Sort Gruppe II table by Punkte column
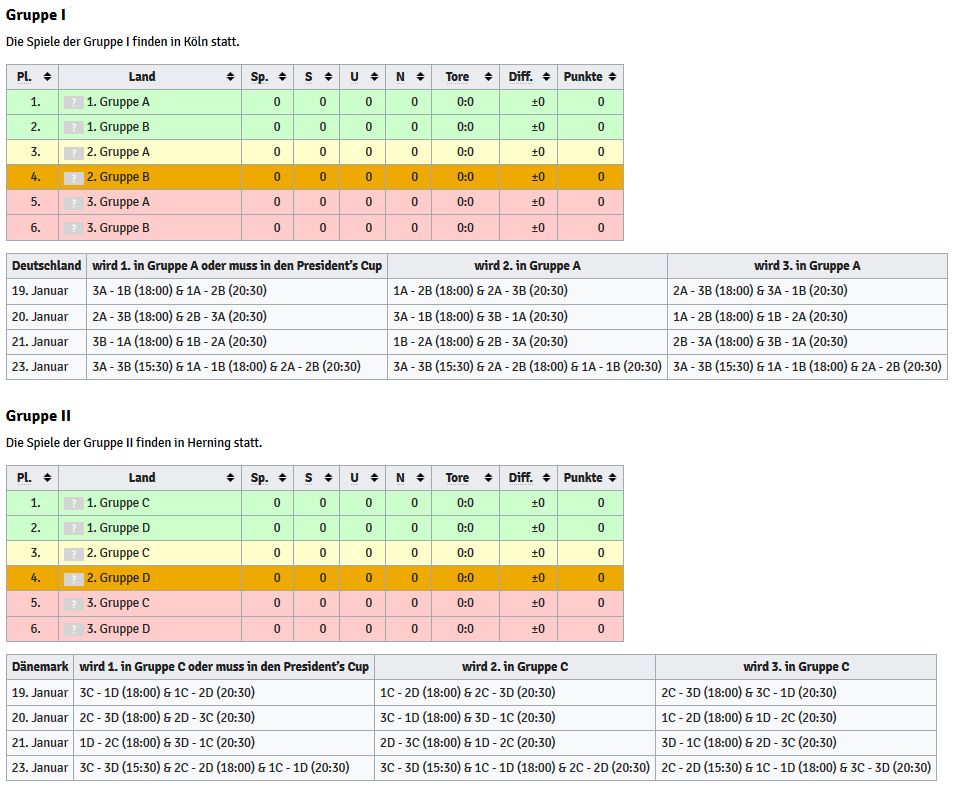Image resolution: width=954 pixels, height=788 pixels. 590,478
